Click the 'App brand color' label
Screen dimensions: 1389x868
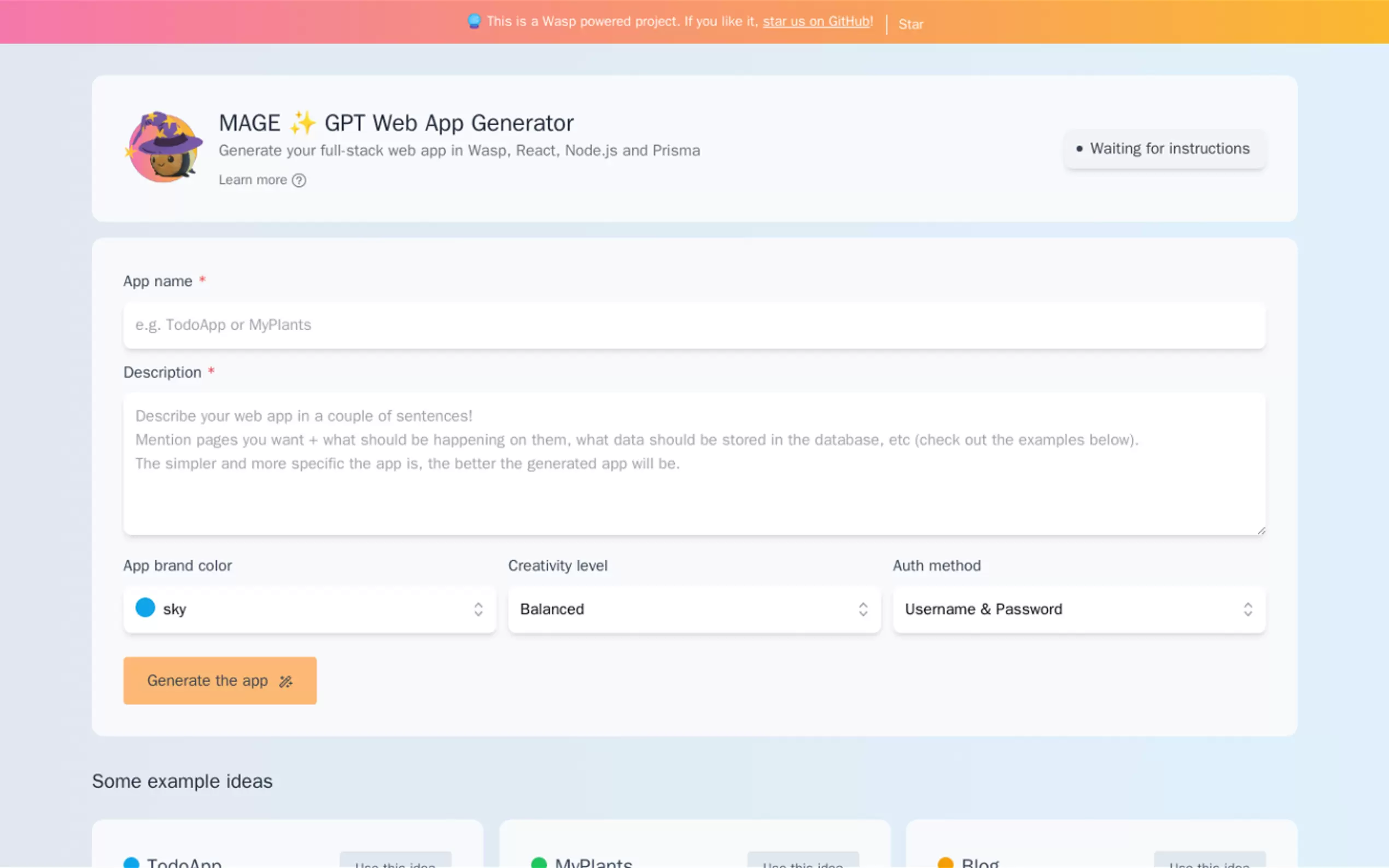click(x=178, y=566)
